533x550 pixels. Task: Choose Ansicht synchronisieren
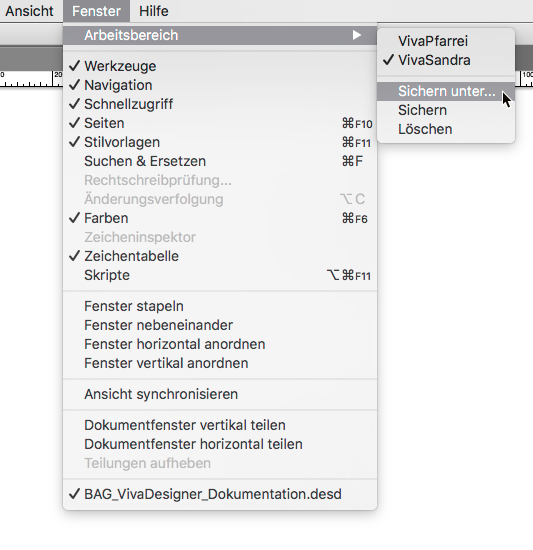pyautogui.click(x=220, y=394)
